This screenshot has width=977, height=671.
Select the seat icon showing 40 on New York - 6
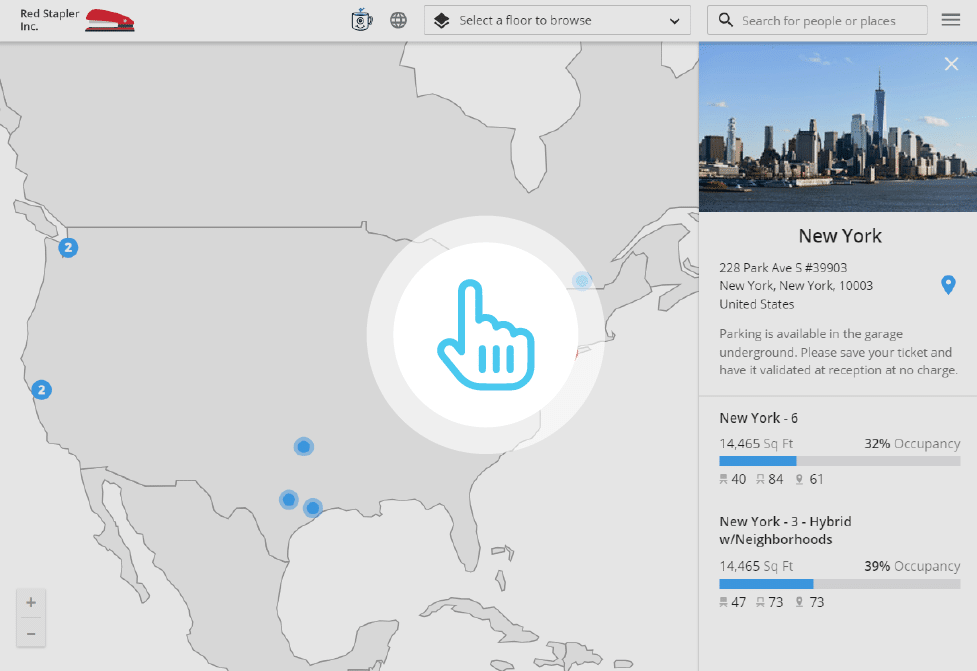pyautogui.click(x=722, y=479)
